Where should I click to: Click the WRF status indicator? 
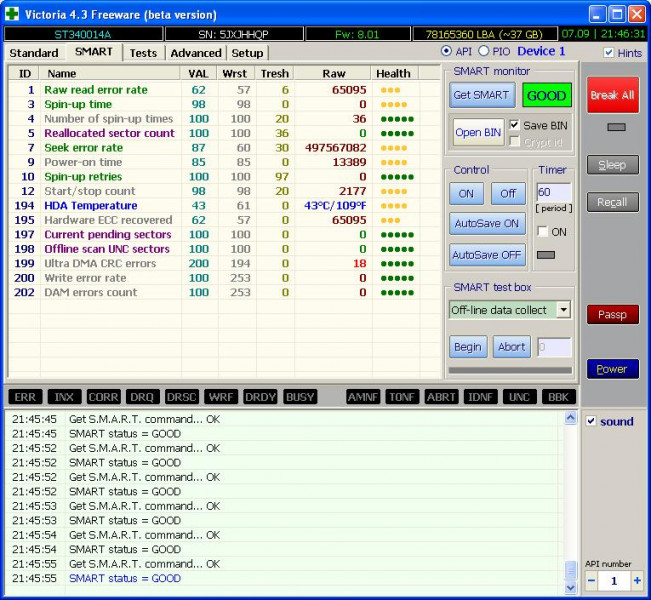coord(221,397)
